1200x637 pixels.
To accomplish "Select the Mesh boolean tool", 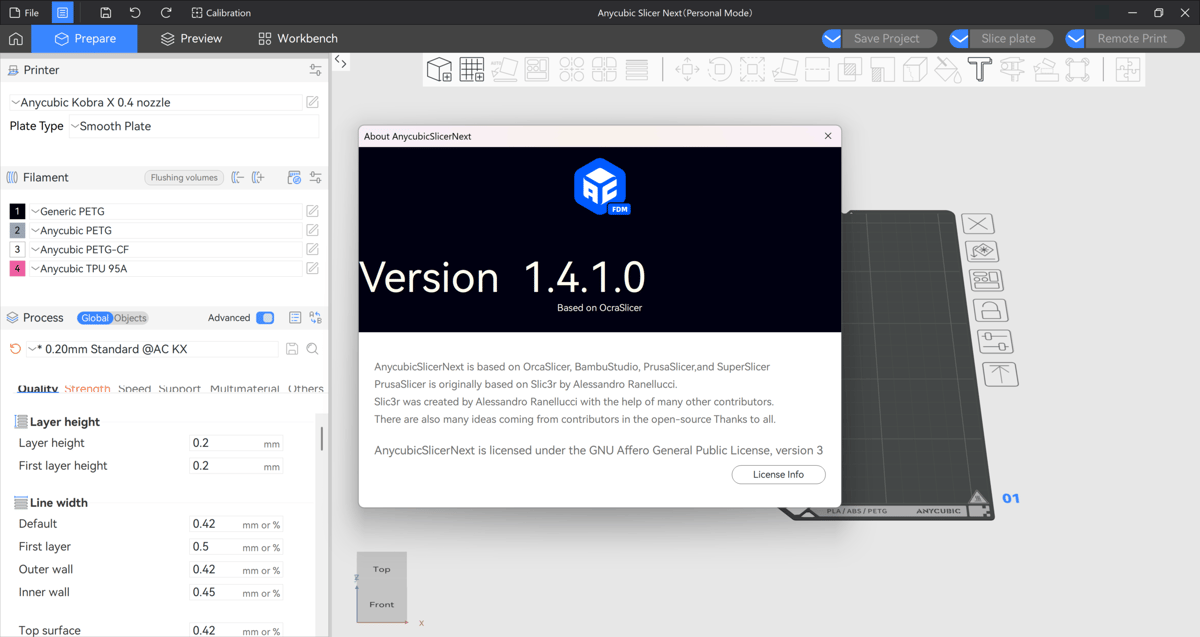I will pyautogui.click(x=850, y=69).
